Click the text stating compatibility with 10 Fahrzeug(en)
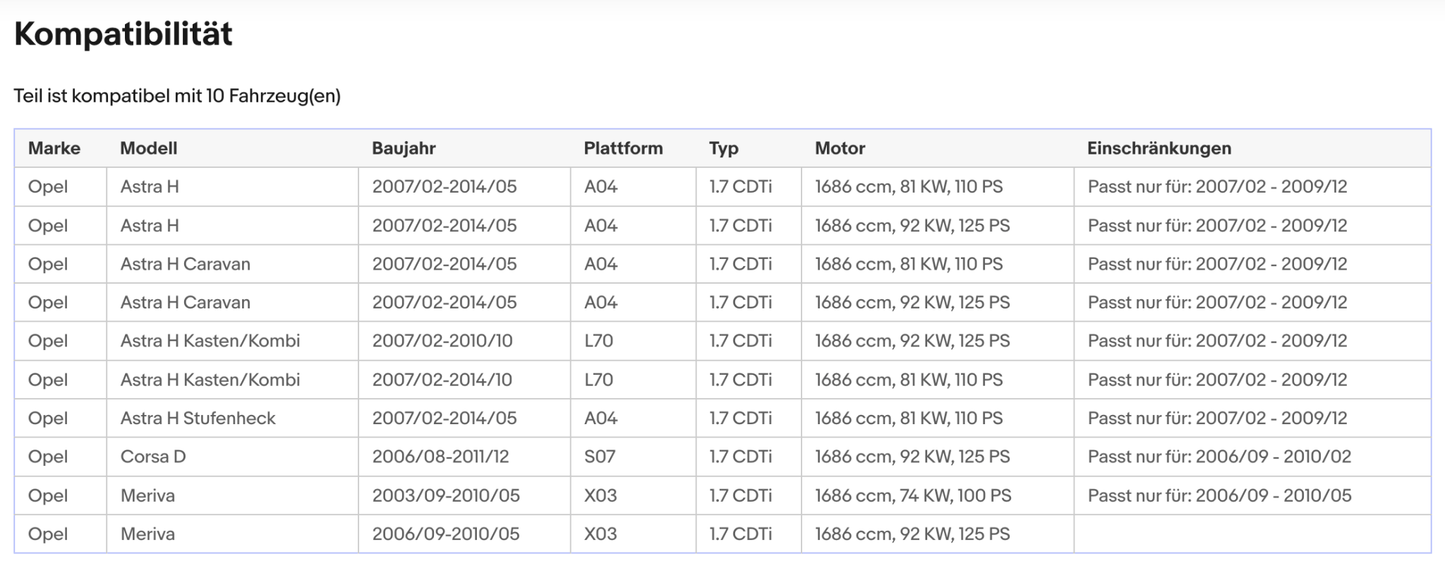The height and width of the screenshot is (566, 1445). pyautogui.click(x=177, y=96)
